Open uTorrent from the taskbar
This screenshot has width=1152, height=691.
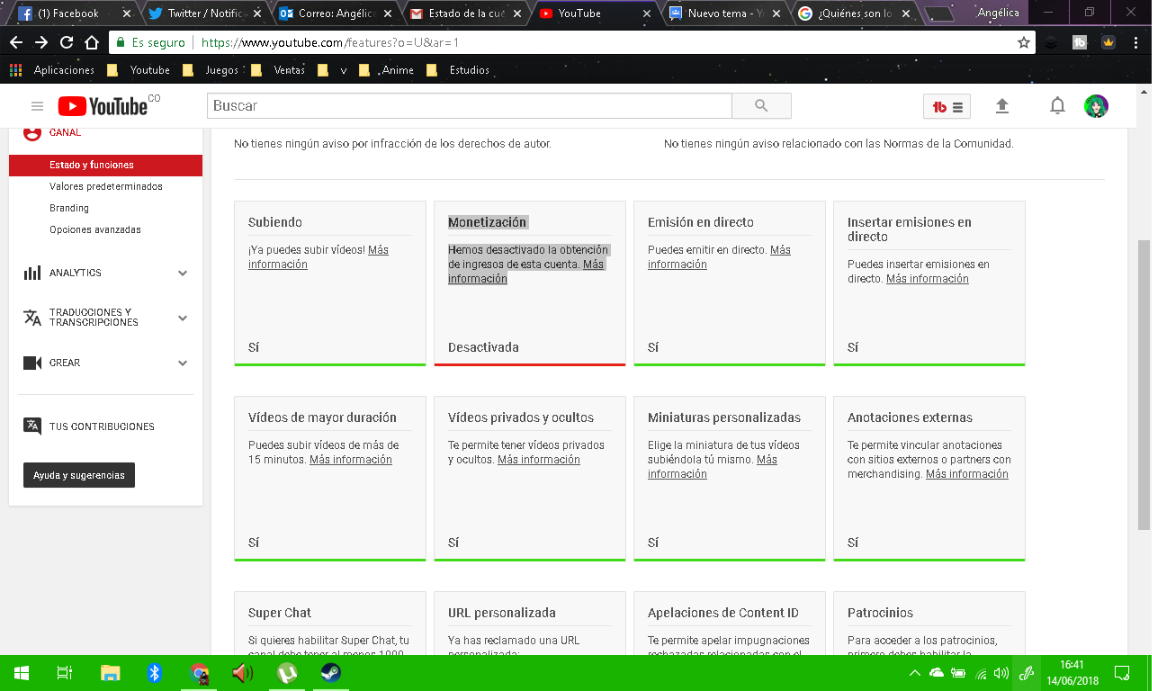(287, 673)
